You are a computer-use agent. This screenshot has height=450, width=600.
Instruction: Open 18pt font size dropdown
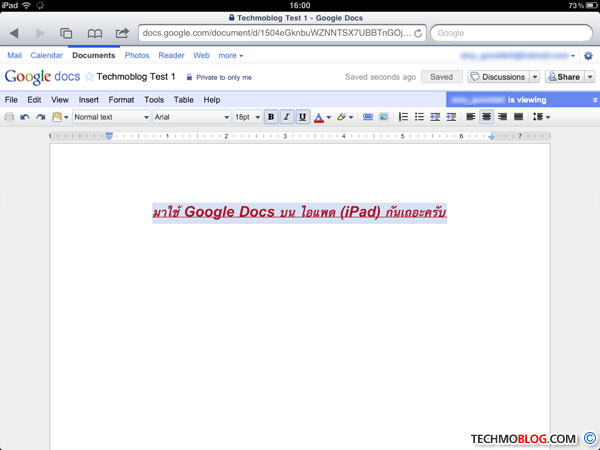[x=247, y=117]
